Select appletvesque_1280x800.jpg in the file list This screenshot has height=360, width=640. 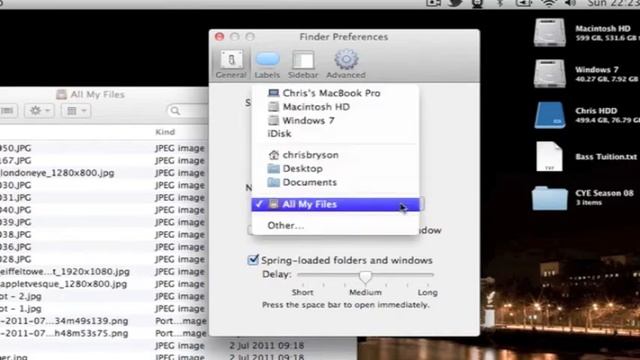tap(63, 284)
